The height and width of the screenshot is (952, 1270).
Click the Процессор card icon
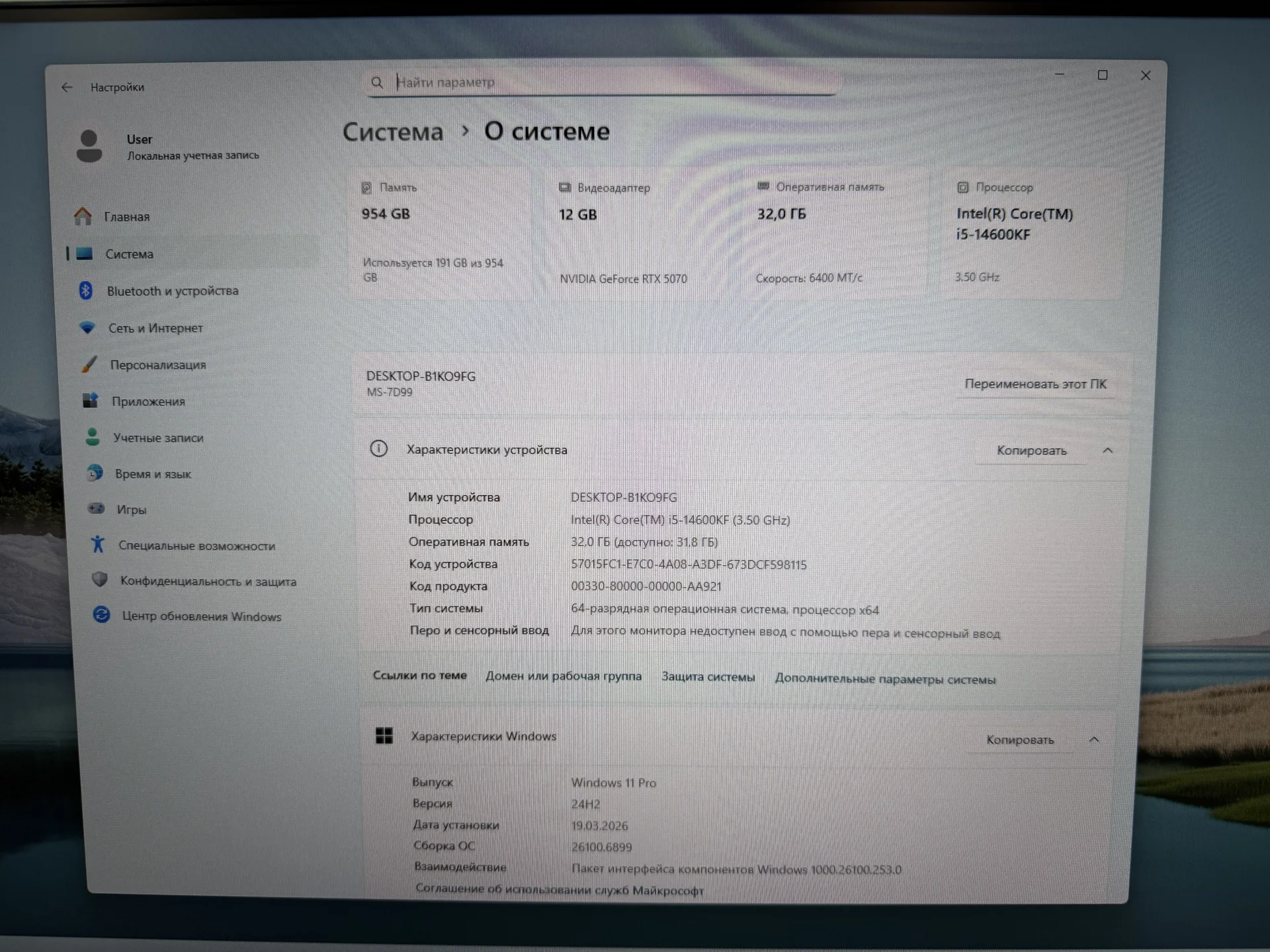tap(962, 188)
